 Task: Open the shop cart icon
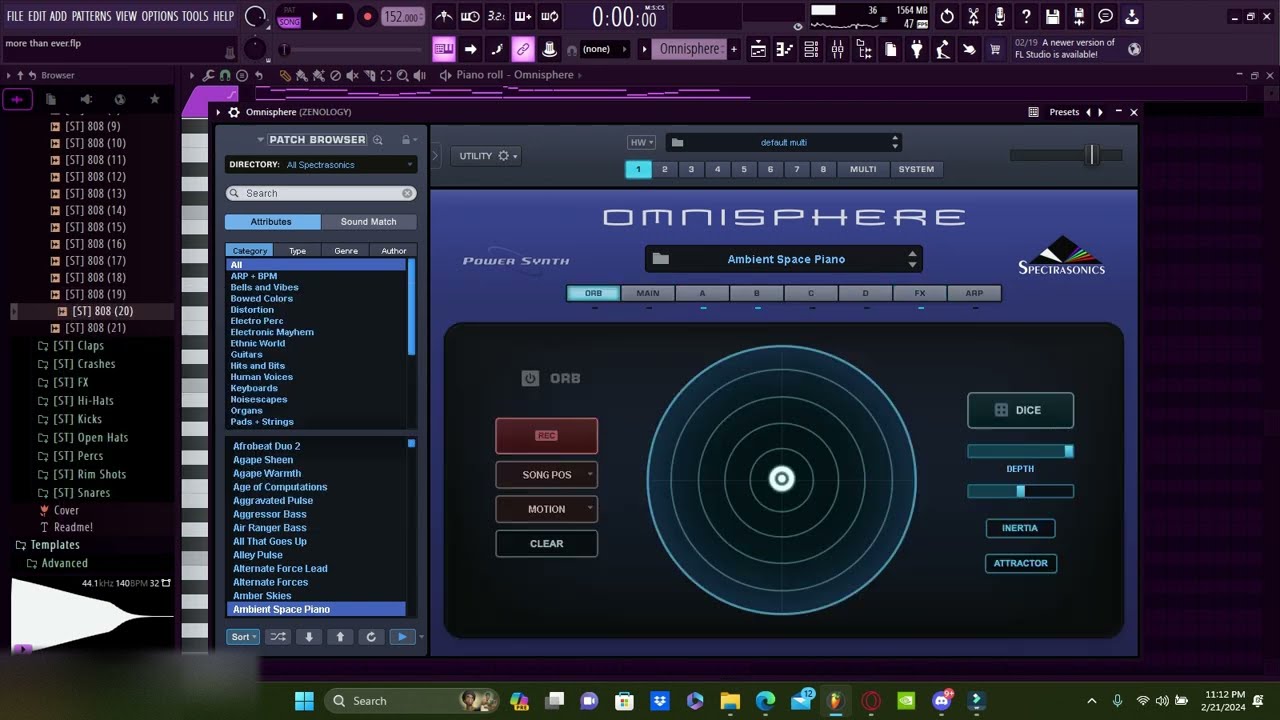(995, 49)
